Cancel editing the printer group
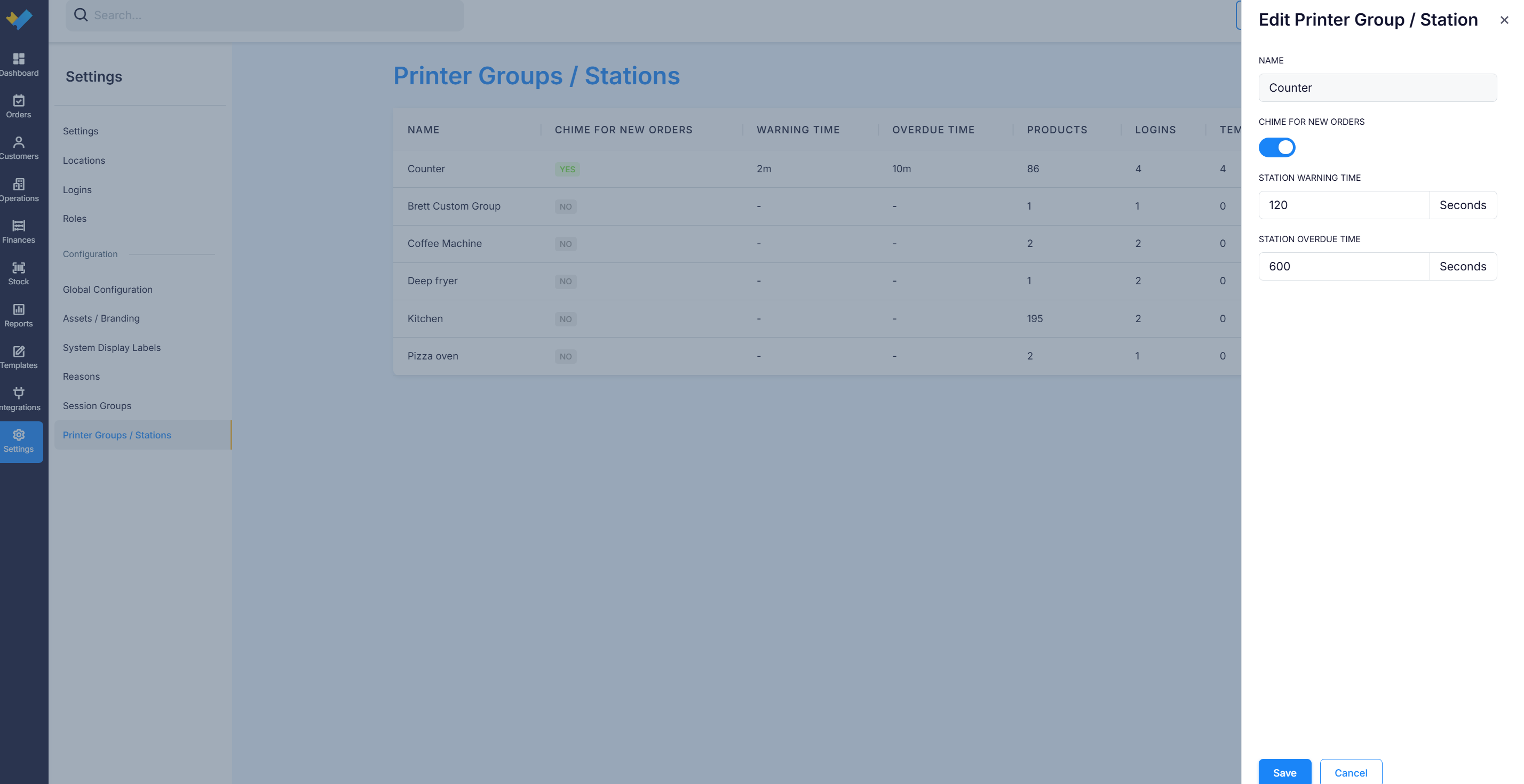The image size is (1524, 784). 1351,772
